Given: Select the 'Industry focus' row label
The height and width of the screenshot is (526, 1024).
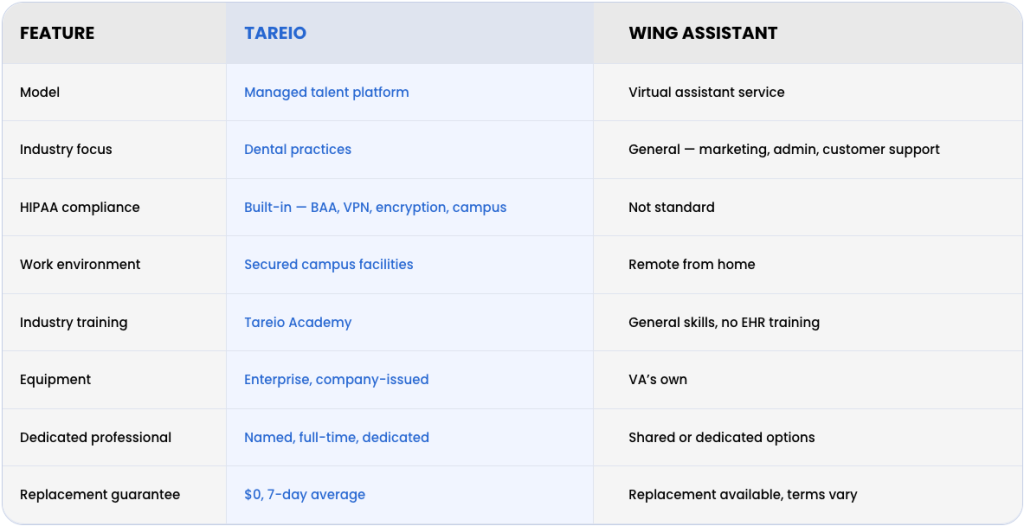Looking at the screenshot, I should coord(66,149).
